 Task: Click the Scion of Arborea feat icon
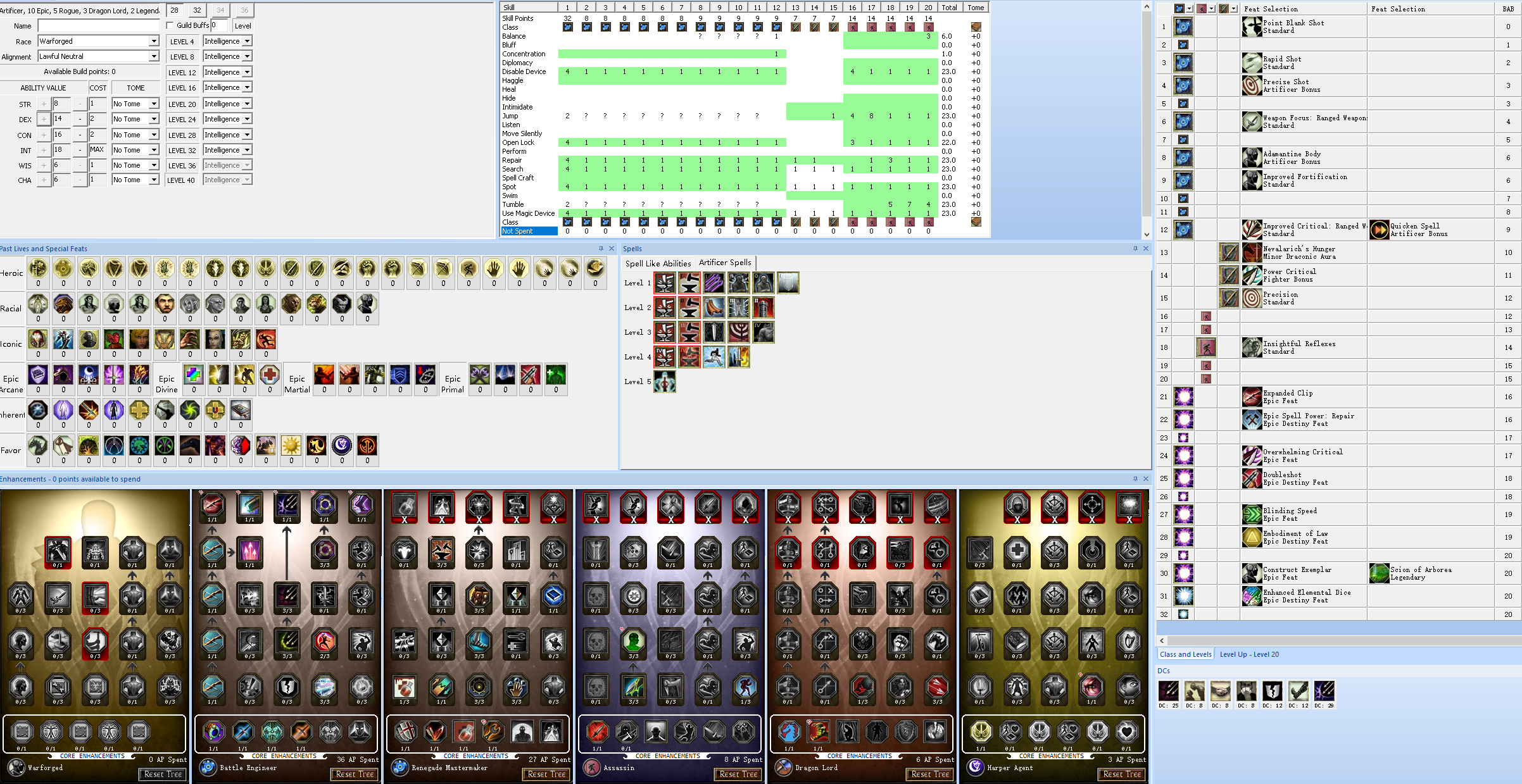click(x=1379, y=573)
